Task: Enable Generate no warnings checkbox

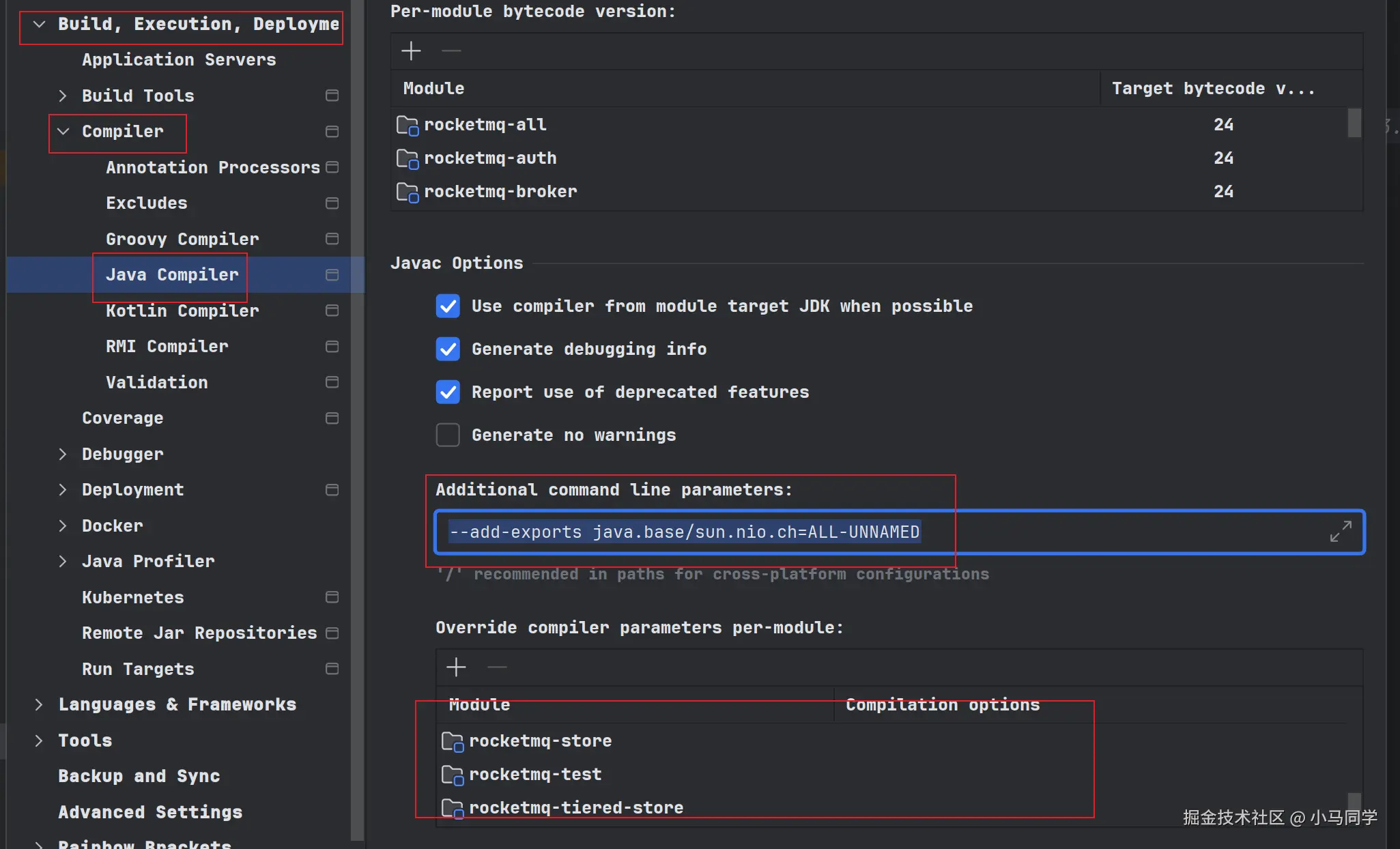Action: (448, 435)
